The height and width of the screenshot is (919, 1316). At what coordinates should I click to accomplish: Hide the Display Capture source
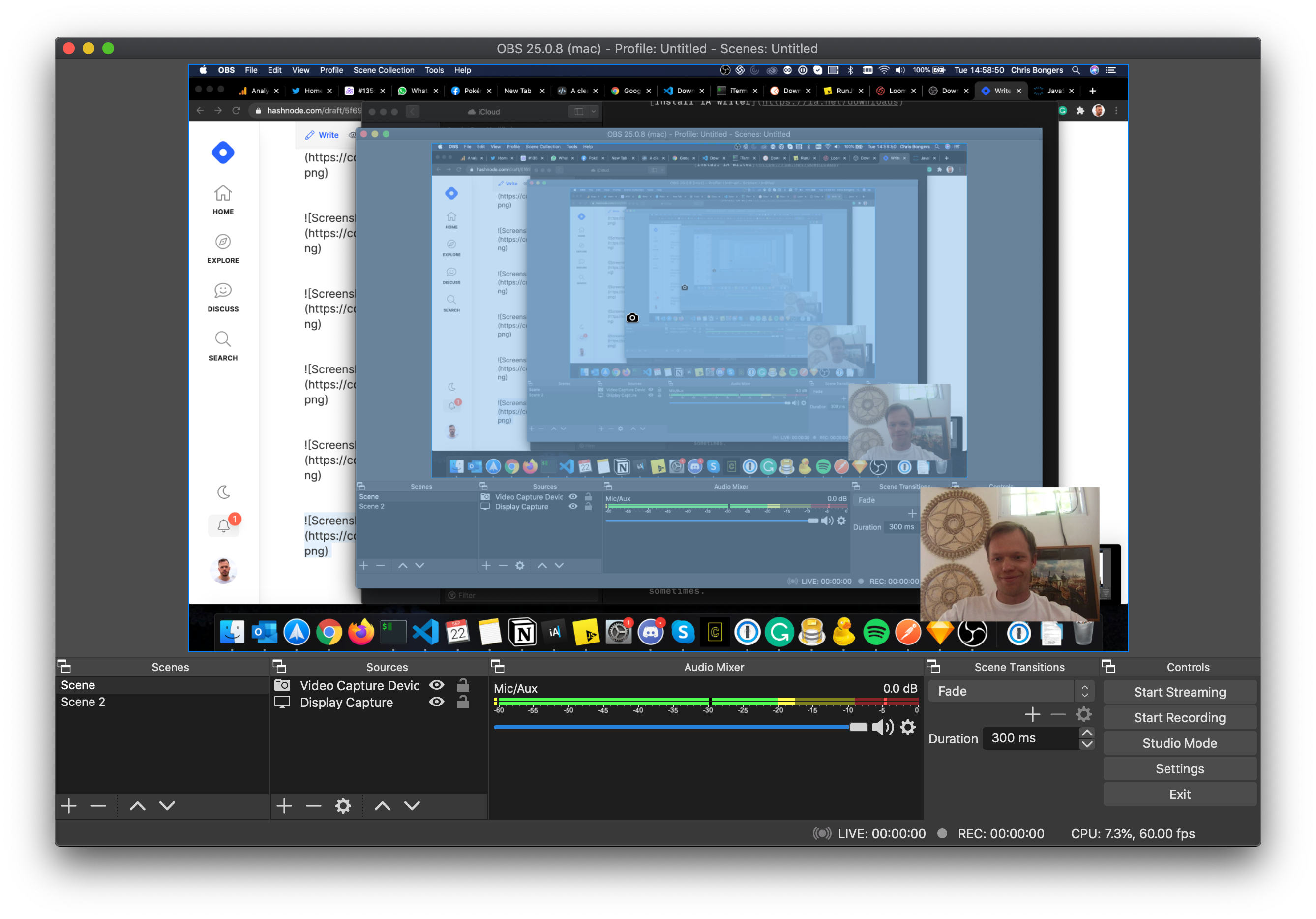point(437,702)
